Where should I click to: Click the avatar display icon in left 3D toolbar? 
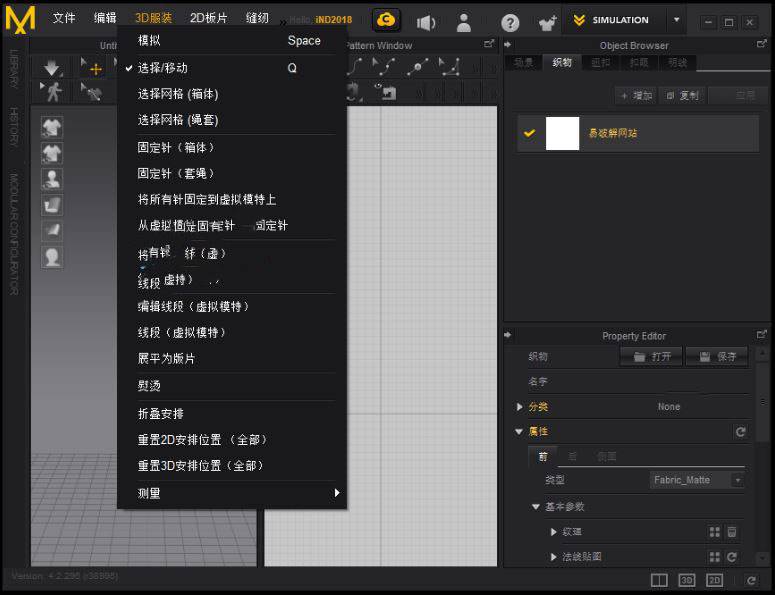(x=52, y=179)
